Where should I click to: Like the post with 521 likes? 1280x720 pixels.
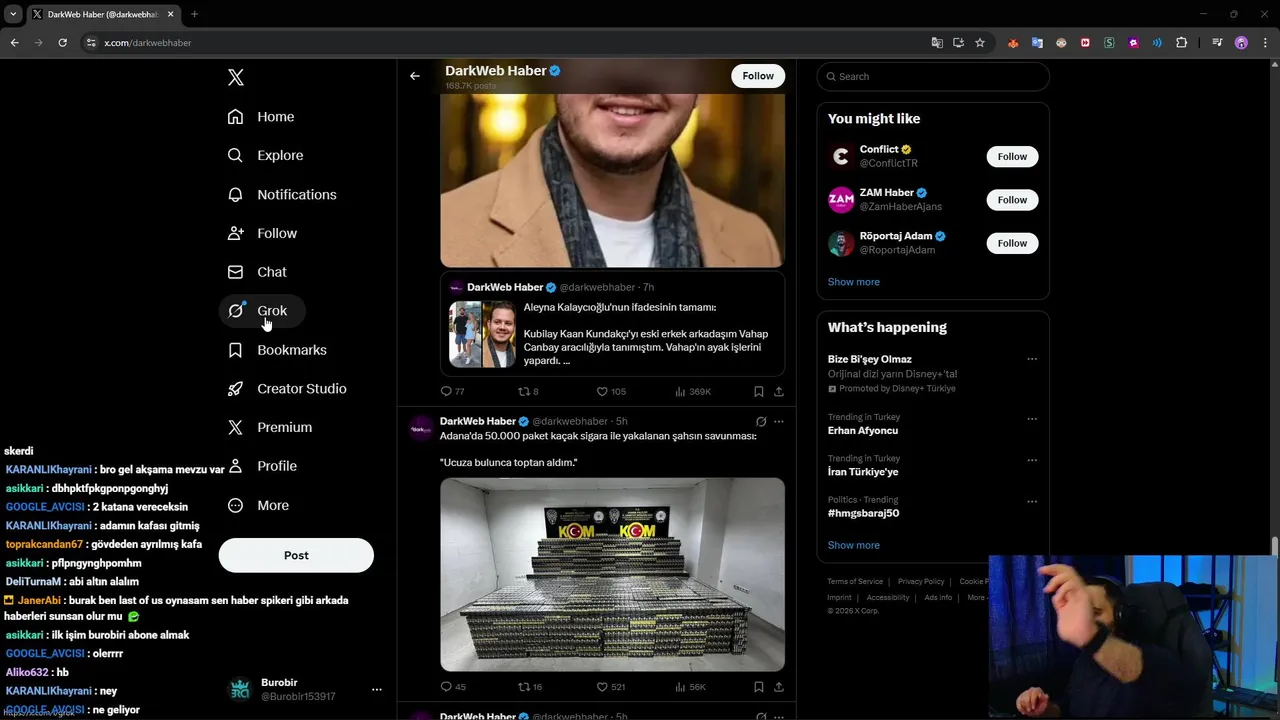[x=611, y=687]
